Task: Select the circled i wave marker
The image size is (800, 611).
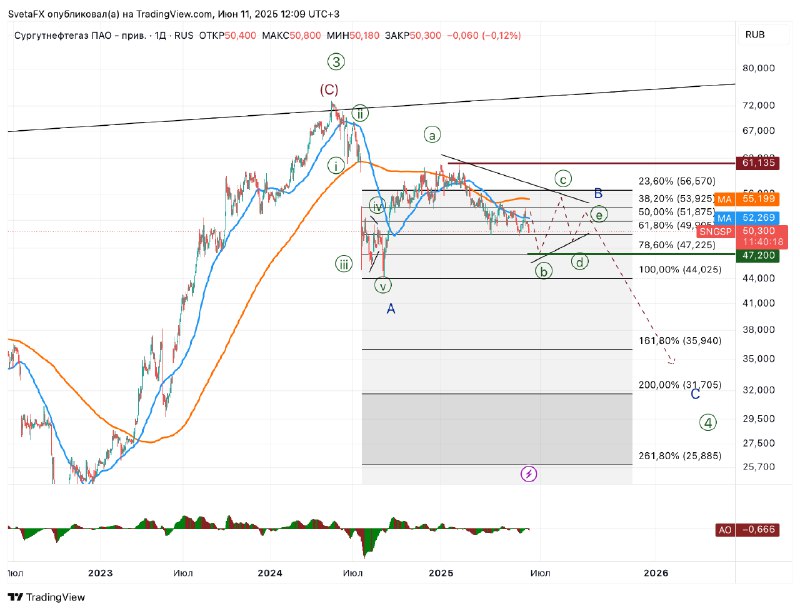Action: pyautogui.click(x=336, y=166)
